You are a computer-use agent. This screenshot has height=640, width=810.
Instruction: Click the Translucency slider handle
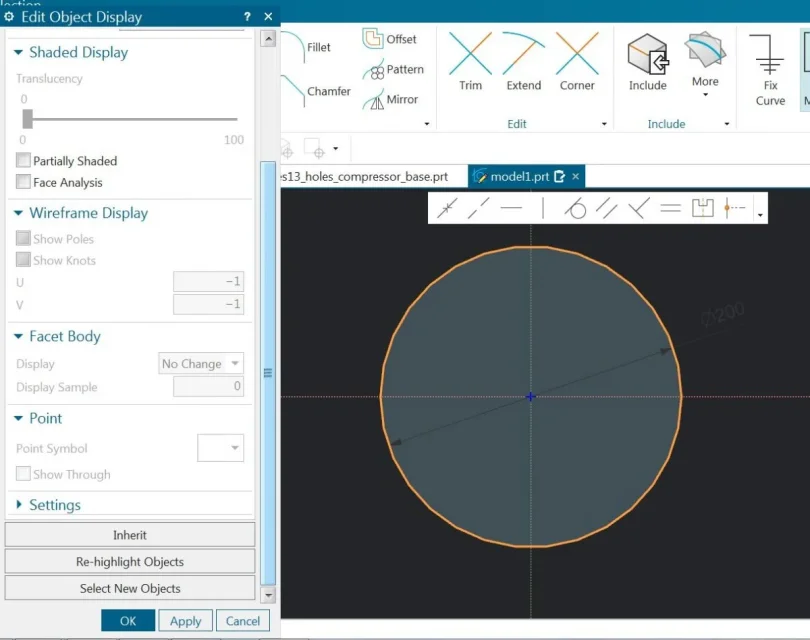(28, 119)
